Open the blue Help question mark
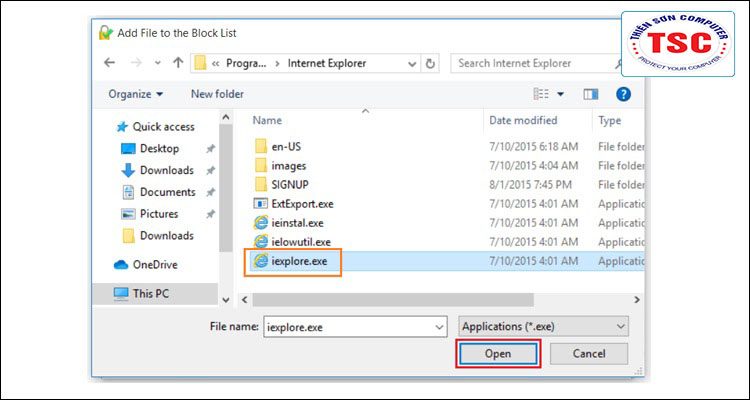 coord(623,94)
